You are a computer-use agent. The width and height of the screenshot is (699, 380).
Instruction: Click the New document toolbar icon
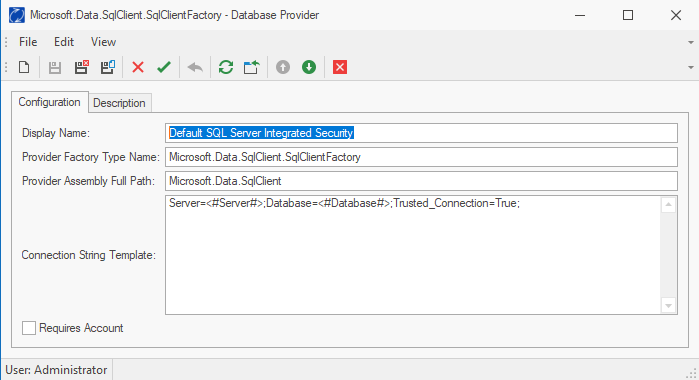pos(24,67)
